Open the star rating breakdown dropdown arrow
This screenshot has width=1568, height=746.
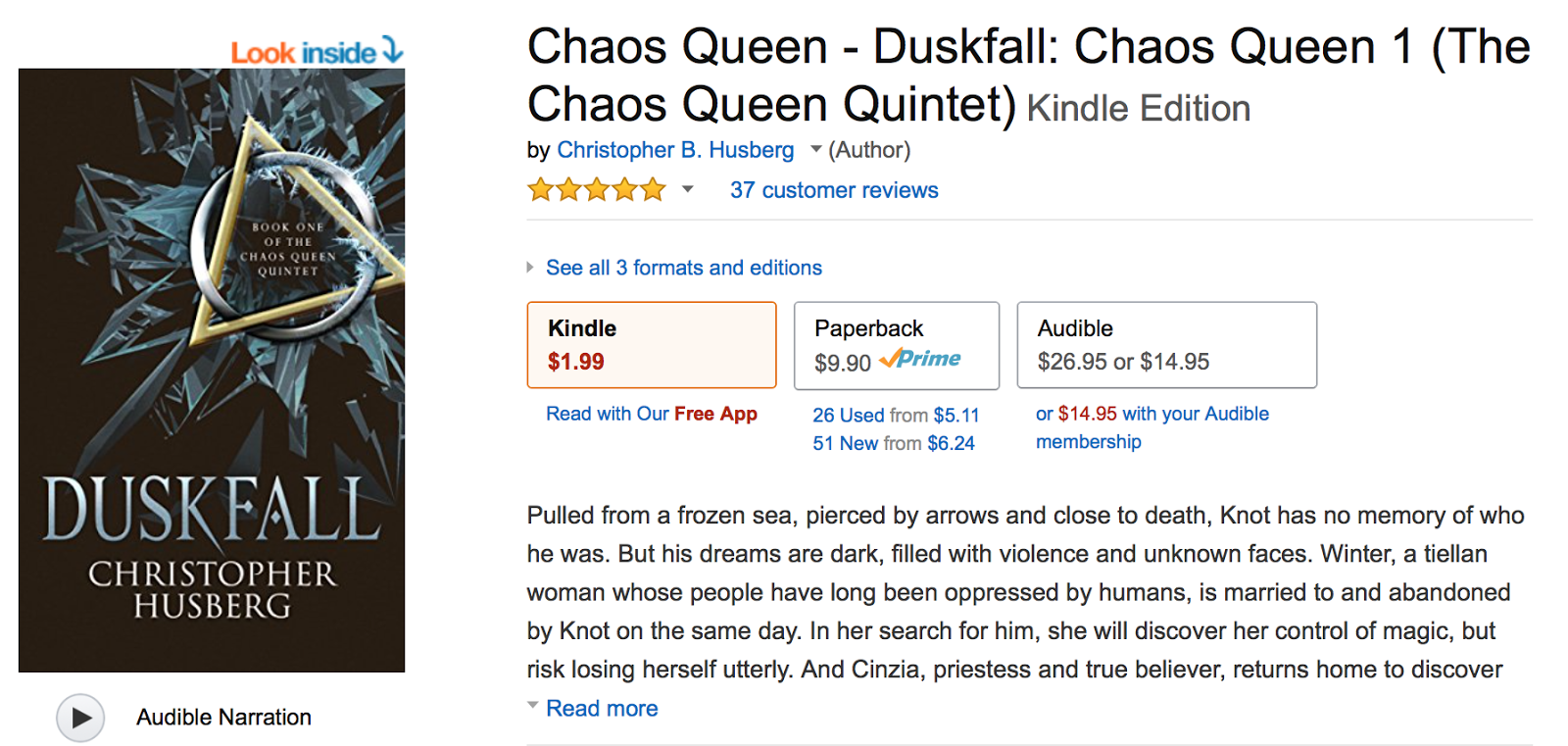pyautogui.click(x=688, y=189)
